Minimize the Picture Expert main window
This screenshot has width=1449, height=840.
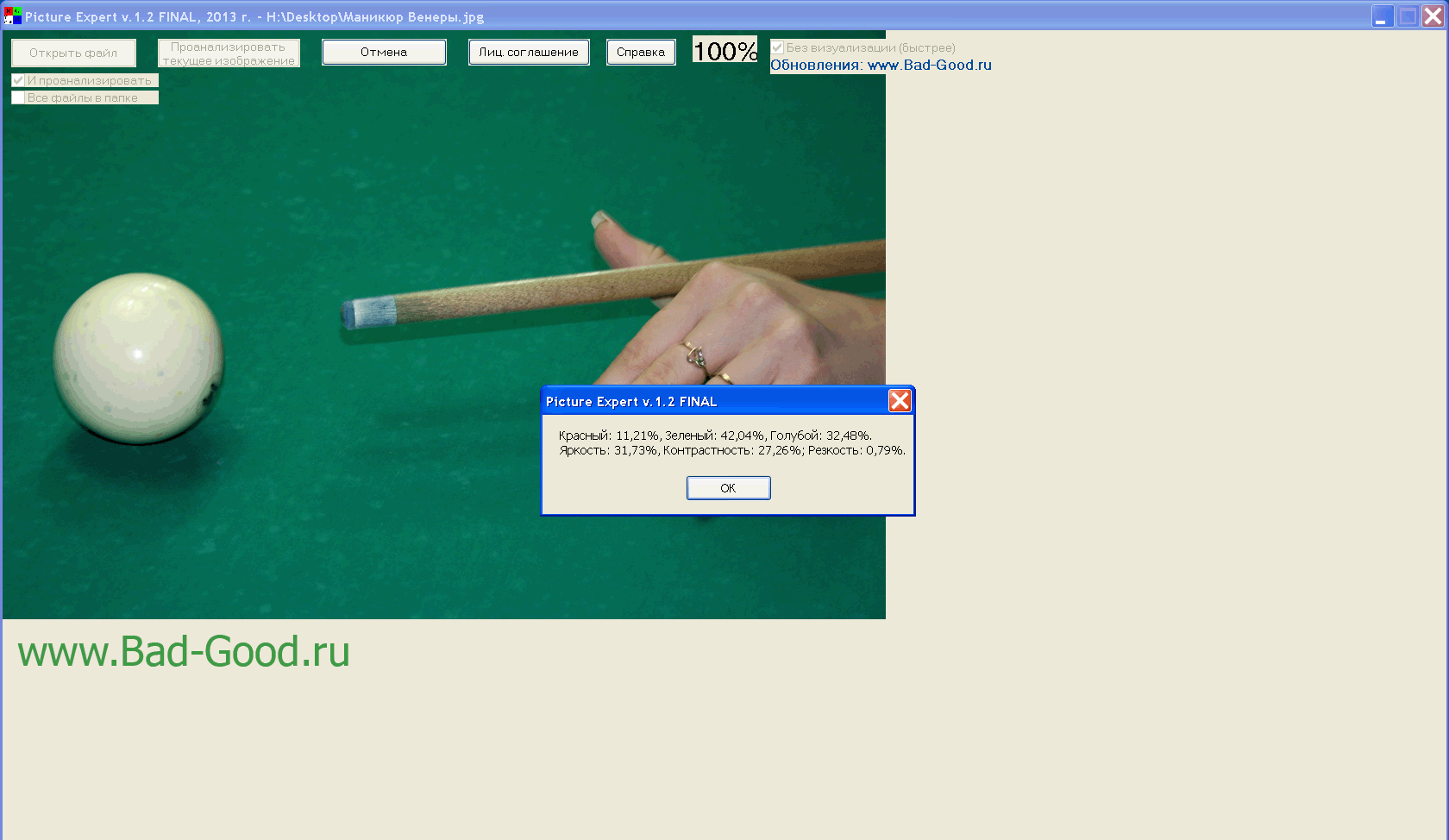coord(1383,16)
